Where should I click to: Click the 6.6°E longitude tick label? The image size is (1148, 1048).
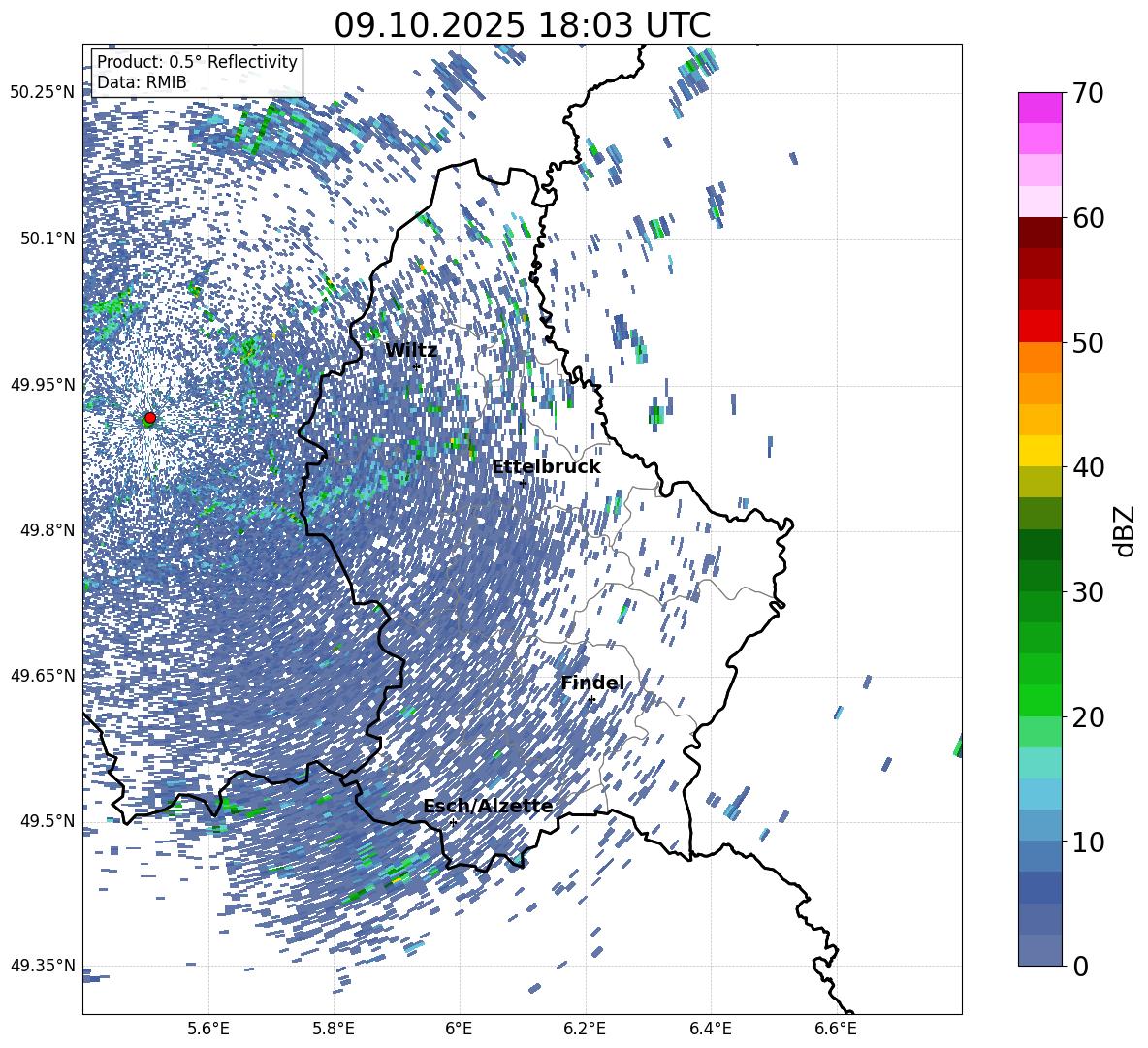pos(836,1029)
